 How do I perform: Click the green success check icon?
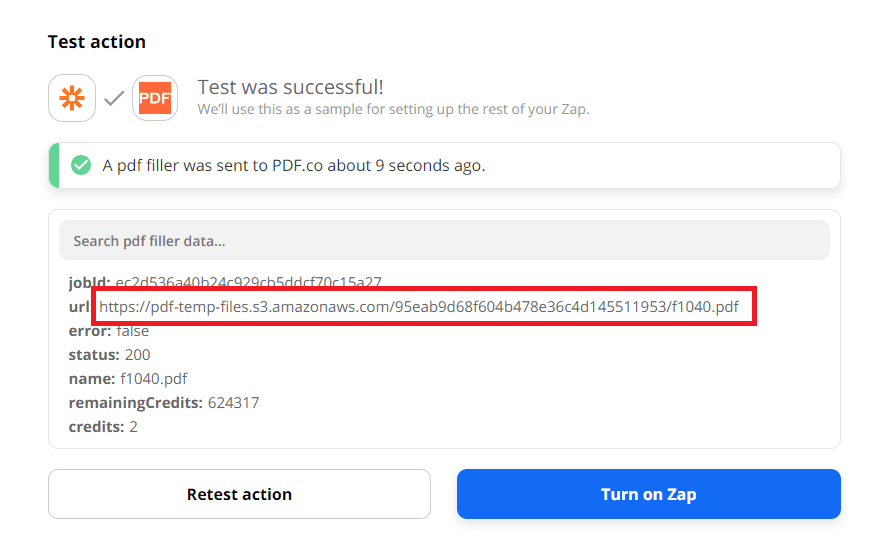click(81, 165)
